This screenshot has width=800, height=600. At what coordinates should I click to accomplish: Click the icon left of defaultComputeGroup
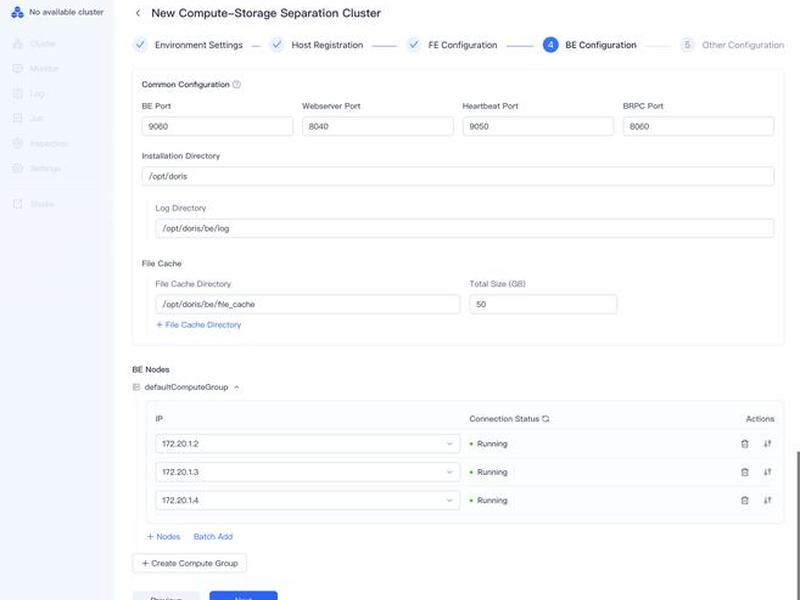pyautogui.click(x=136, y=387)
